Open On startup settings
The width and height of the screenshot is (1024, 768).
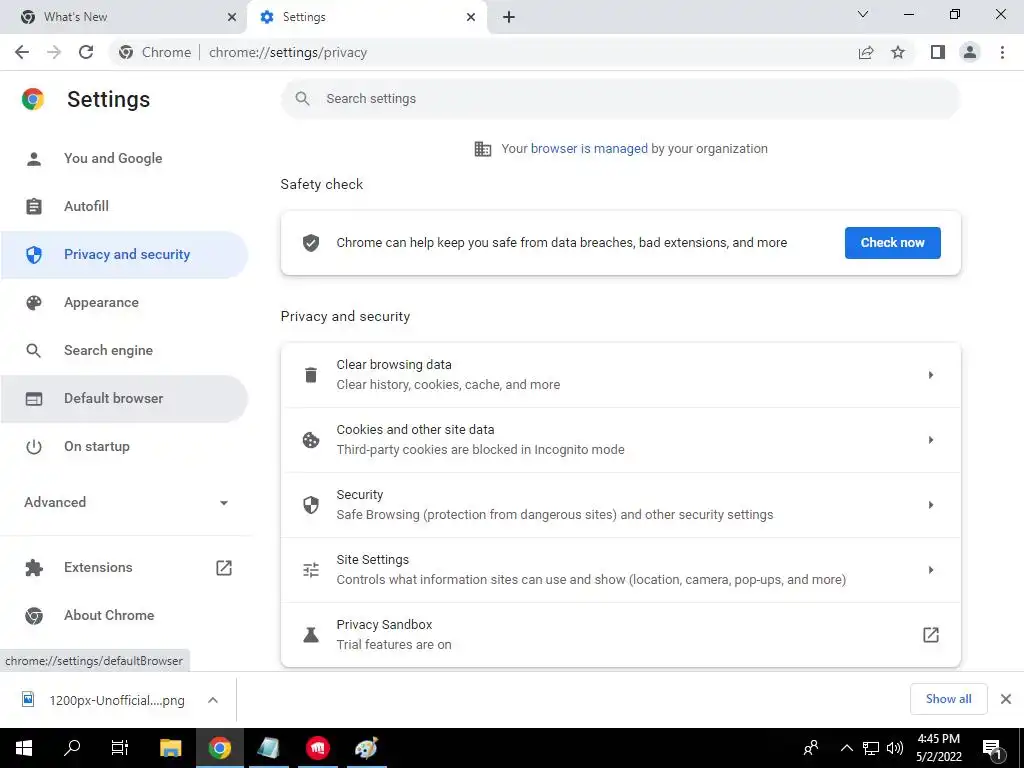pyautogui.click(x=124, y=447)
